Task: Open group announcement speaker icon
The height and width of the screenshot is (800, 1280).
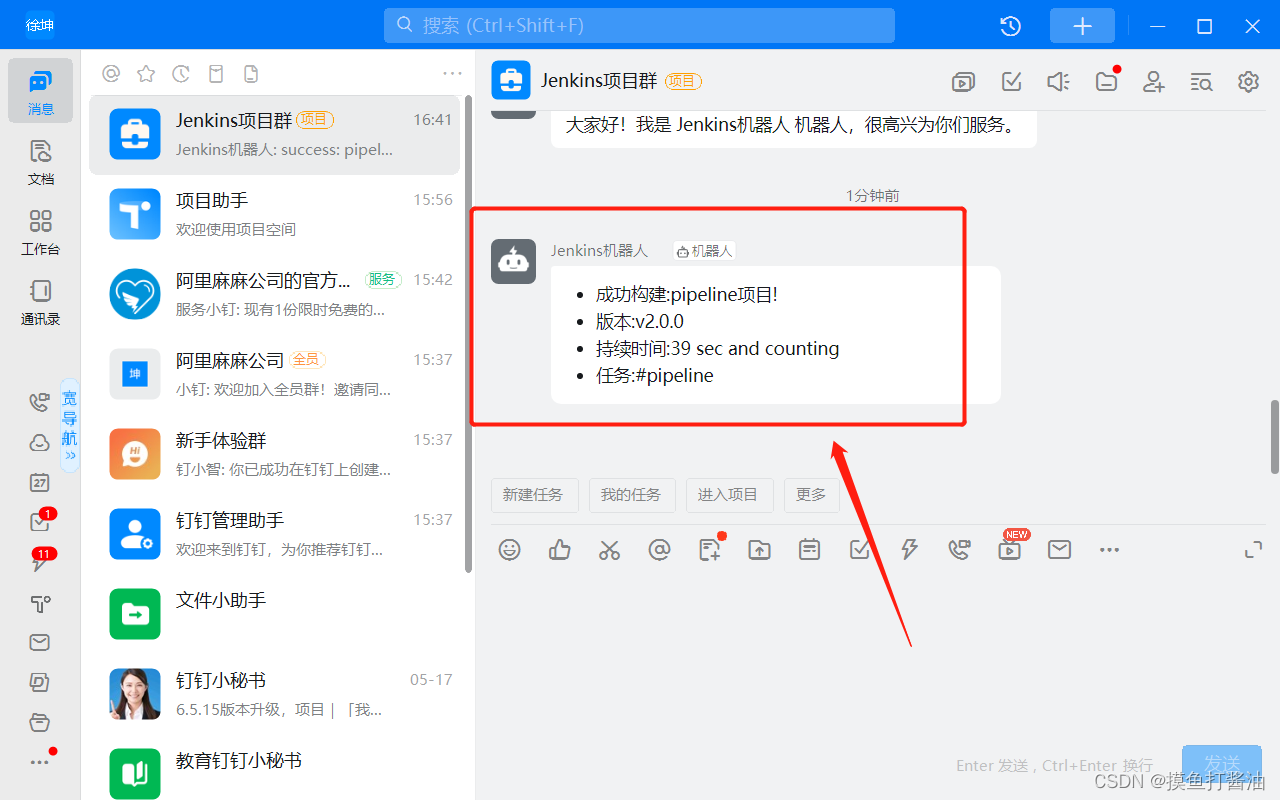Action: (1058, 82)
